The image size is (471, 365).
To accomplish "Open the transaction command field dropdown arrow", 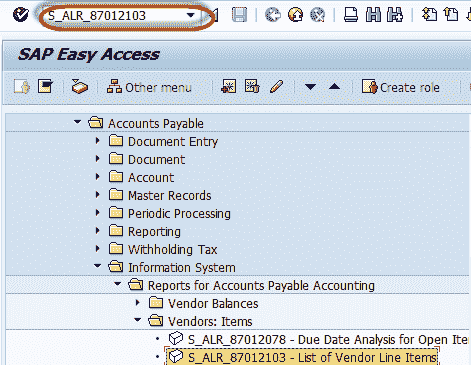I will pyautogui.click(x=191, y=15).
